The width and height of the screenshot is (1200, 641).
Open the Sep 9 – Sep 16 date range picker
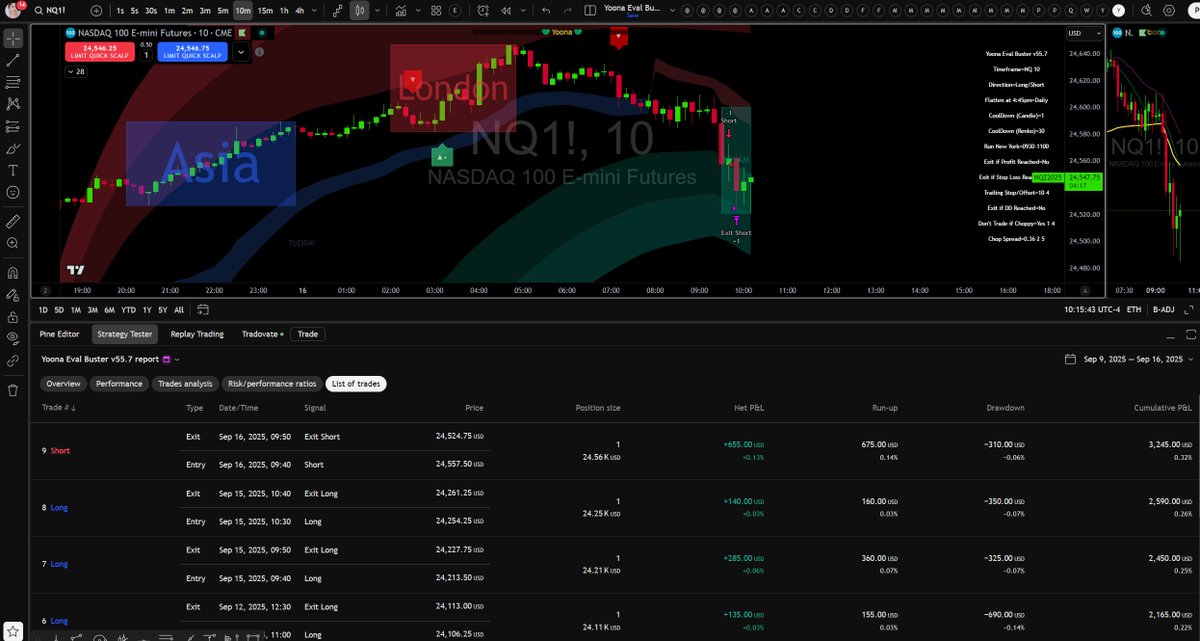point(1130,359)
